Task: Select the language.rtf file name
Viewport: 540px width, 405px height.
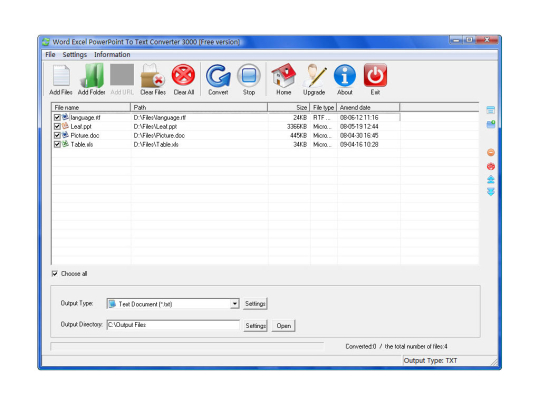Action: click(85, 118)
